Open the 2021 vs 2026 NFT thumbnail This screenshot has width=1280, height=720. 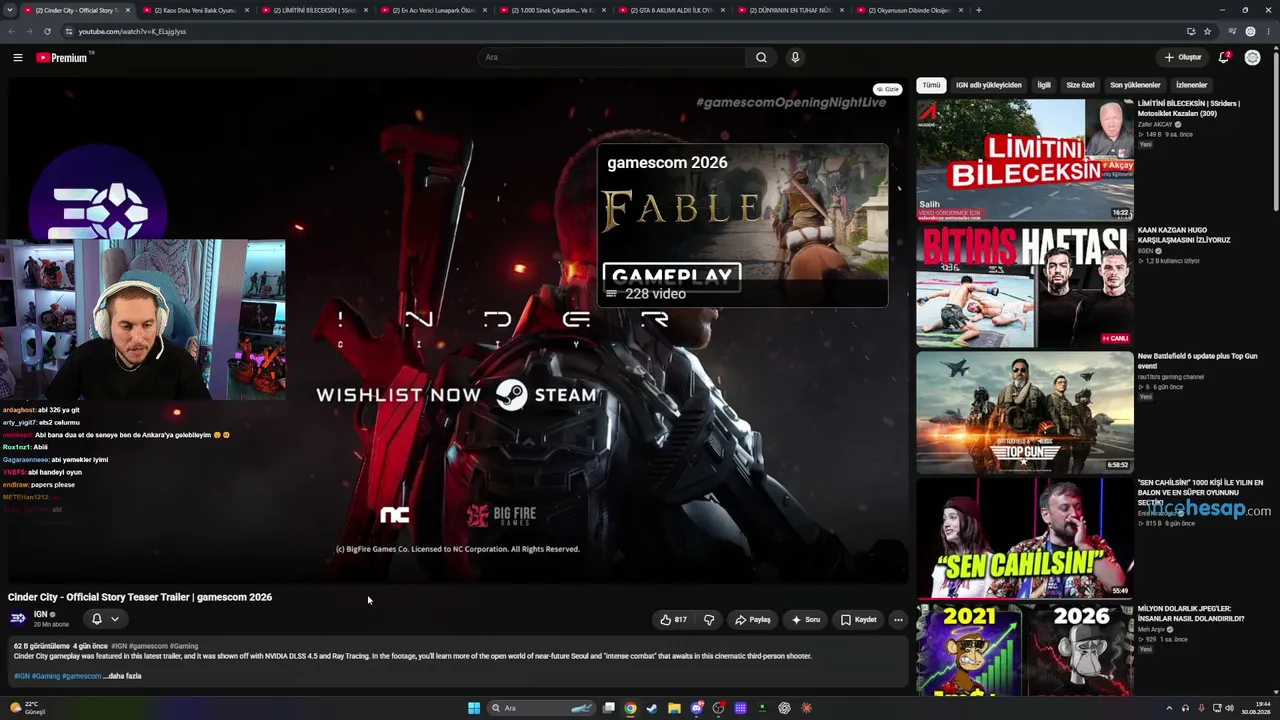click(1025, 650)
